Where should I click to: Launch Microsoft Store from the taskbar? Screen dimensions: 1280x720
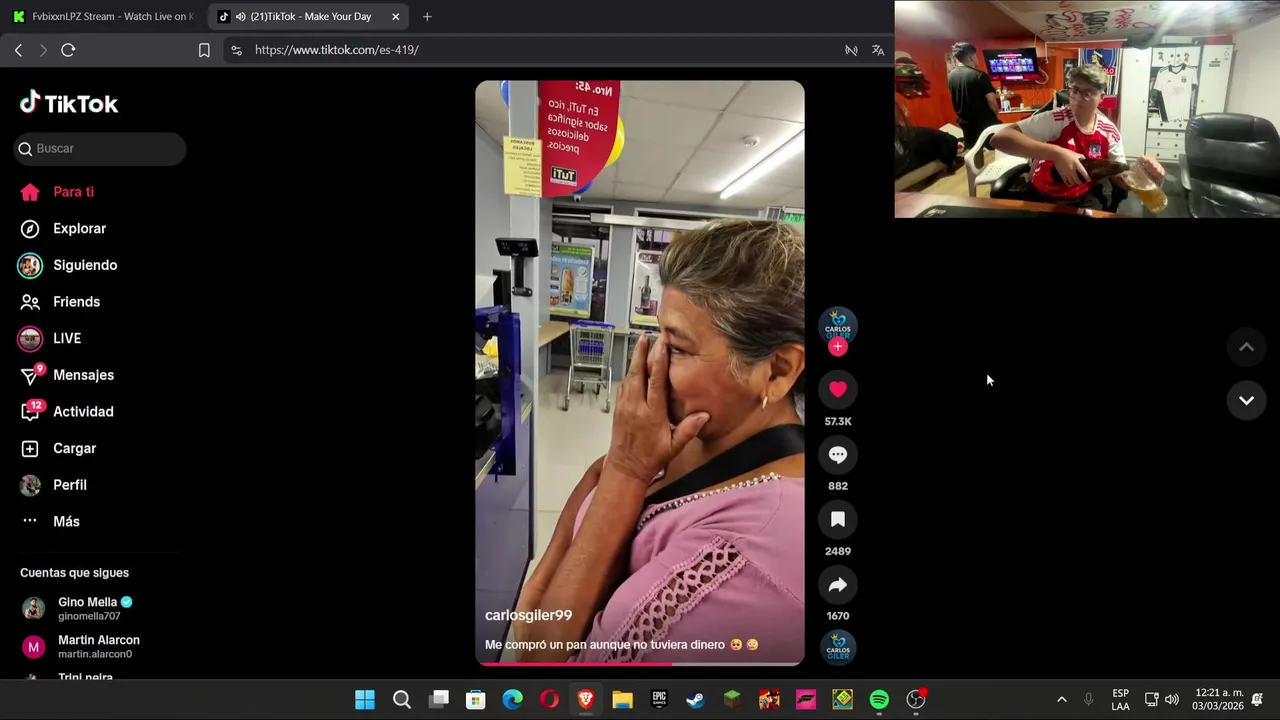[476, 700]
